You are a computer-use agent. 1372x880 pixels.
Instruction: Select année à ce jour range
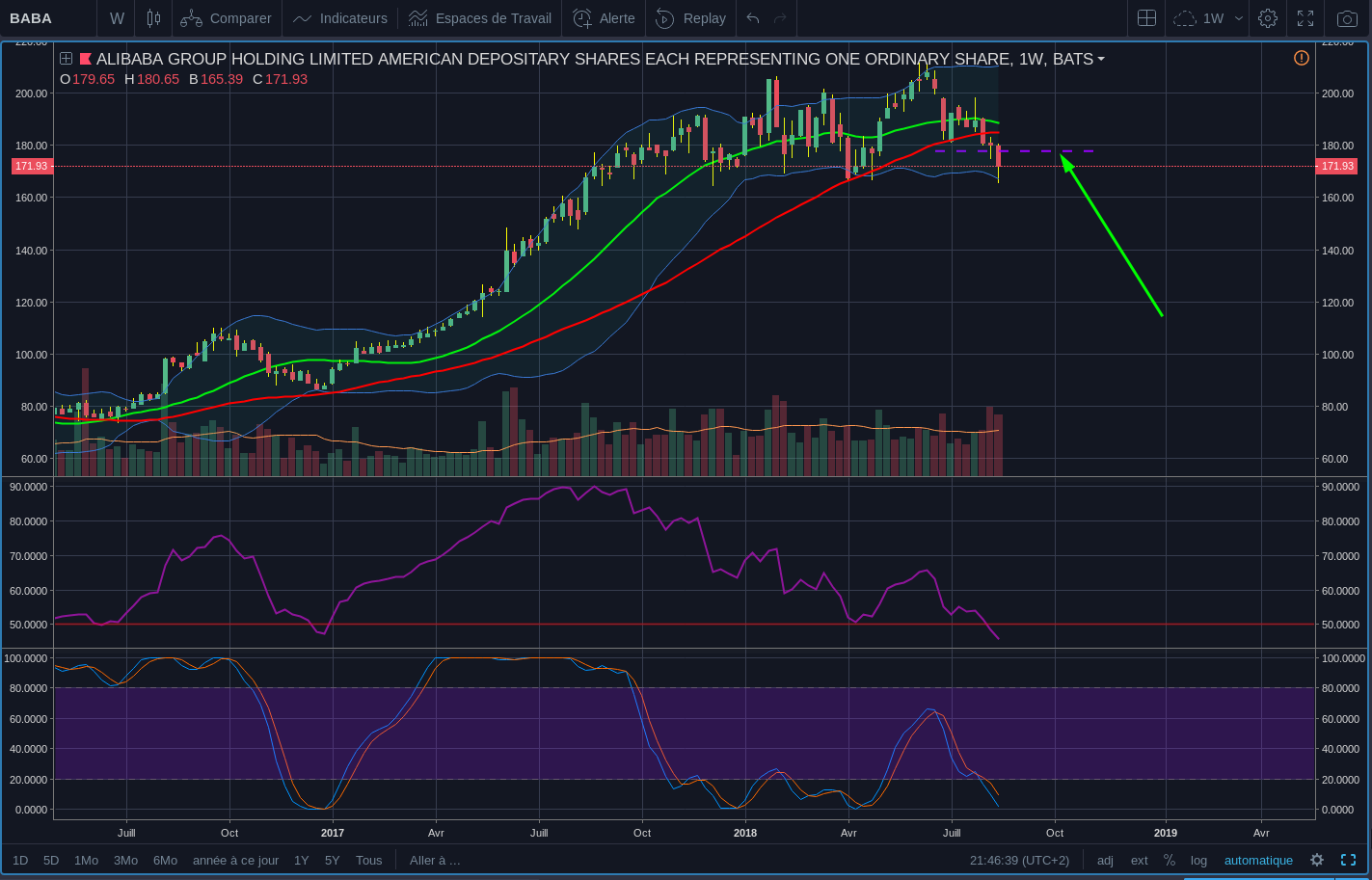tap(236, 860)
